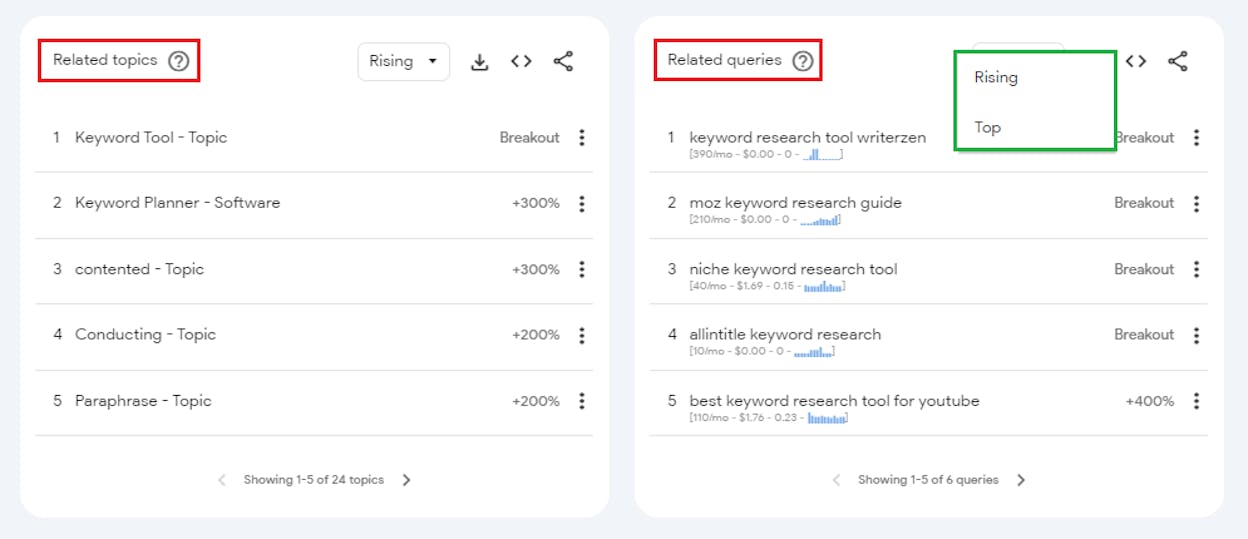Click Breakout value beside allintitle keyword research
The height and width of the screenshot is (539, 1248).
click(1144, 335)
